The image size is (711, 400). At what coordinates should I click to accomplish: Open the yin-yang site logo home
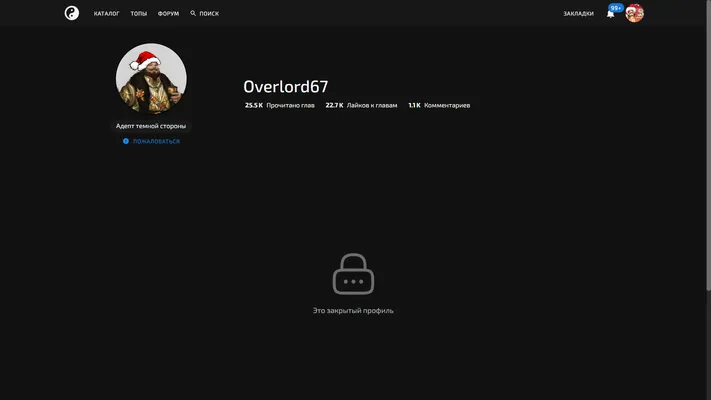coord(72,13)
